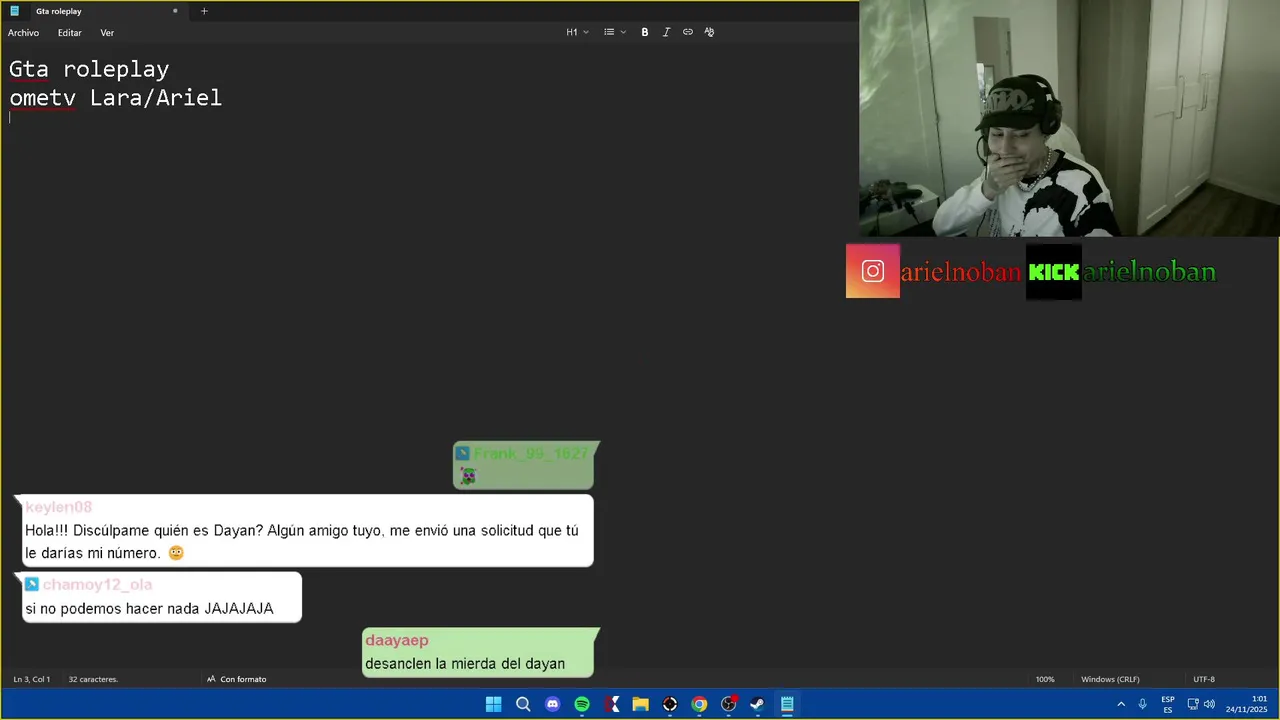Open the red K app in the taskbar
Screen dimensions: 1280x720
pyautogui.click(x=611, y=704)
